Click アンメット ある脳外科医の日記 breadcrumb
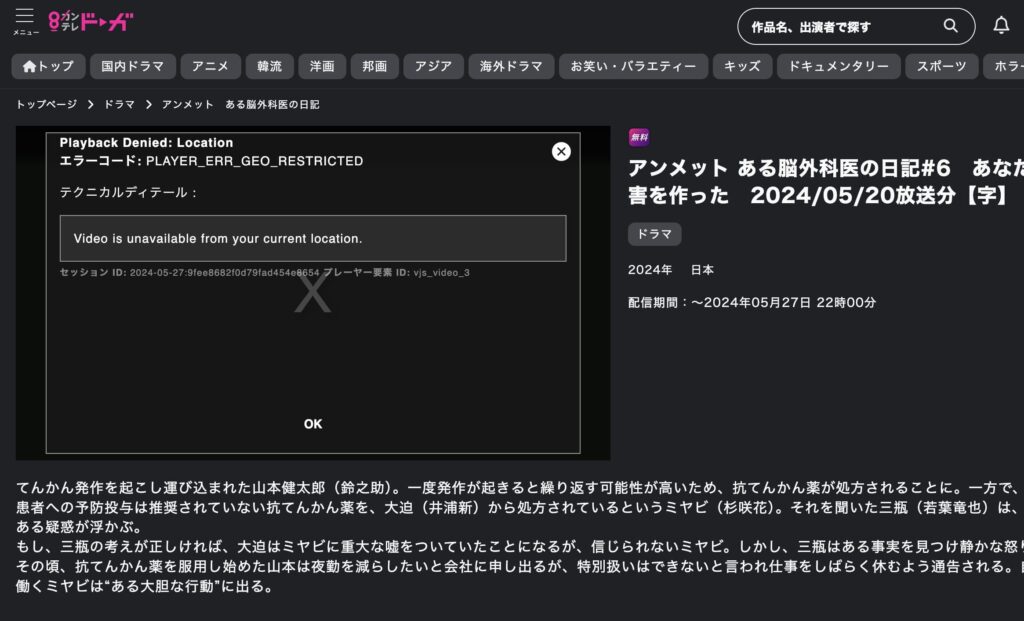The width and height of the screenshot is (1024, 621). [x=240, y=104]
